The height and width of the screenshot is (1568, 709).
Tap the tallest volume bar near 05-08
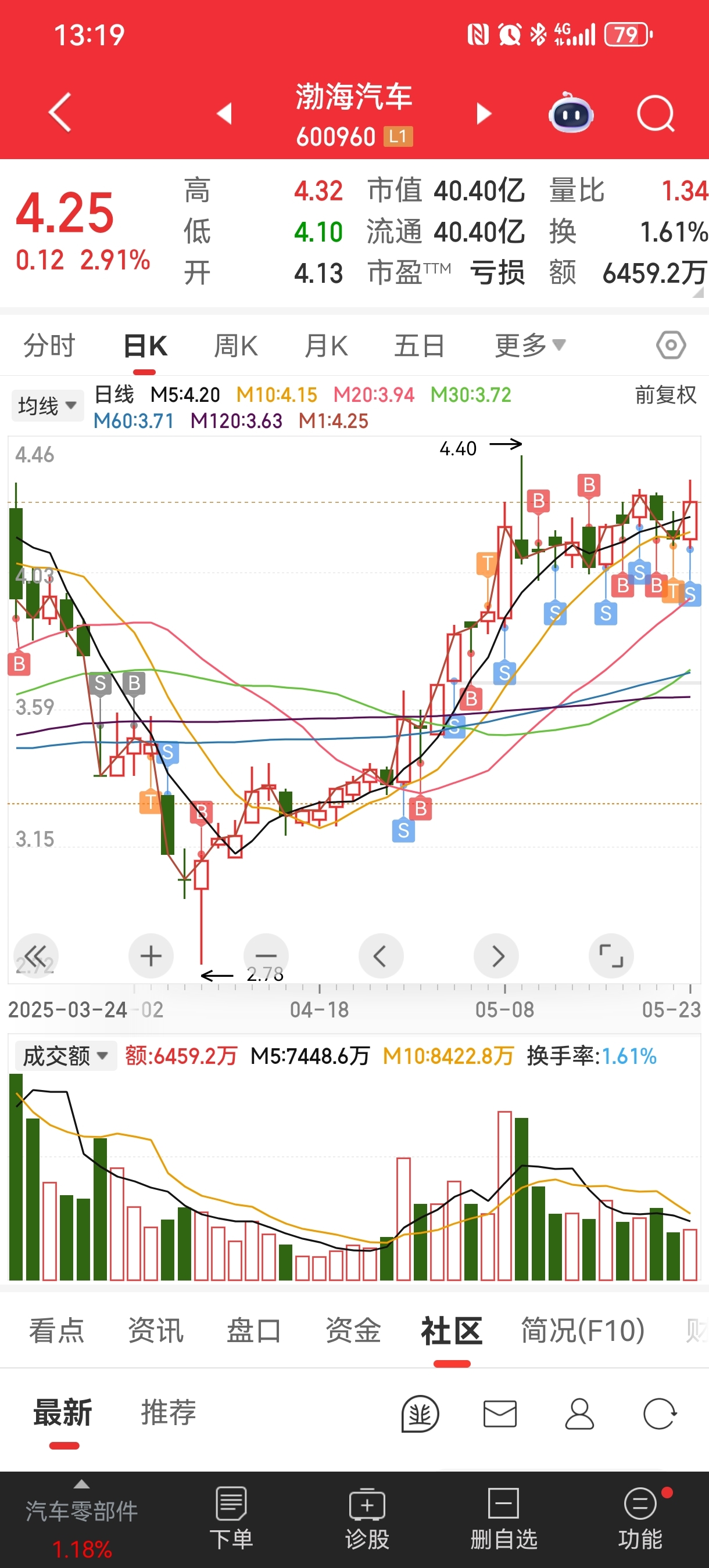[504, 1196]
